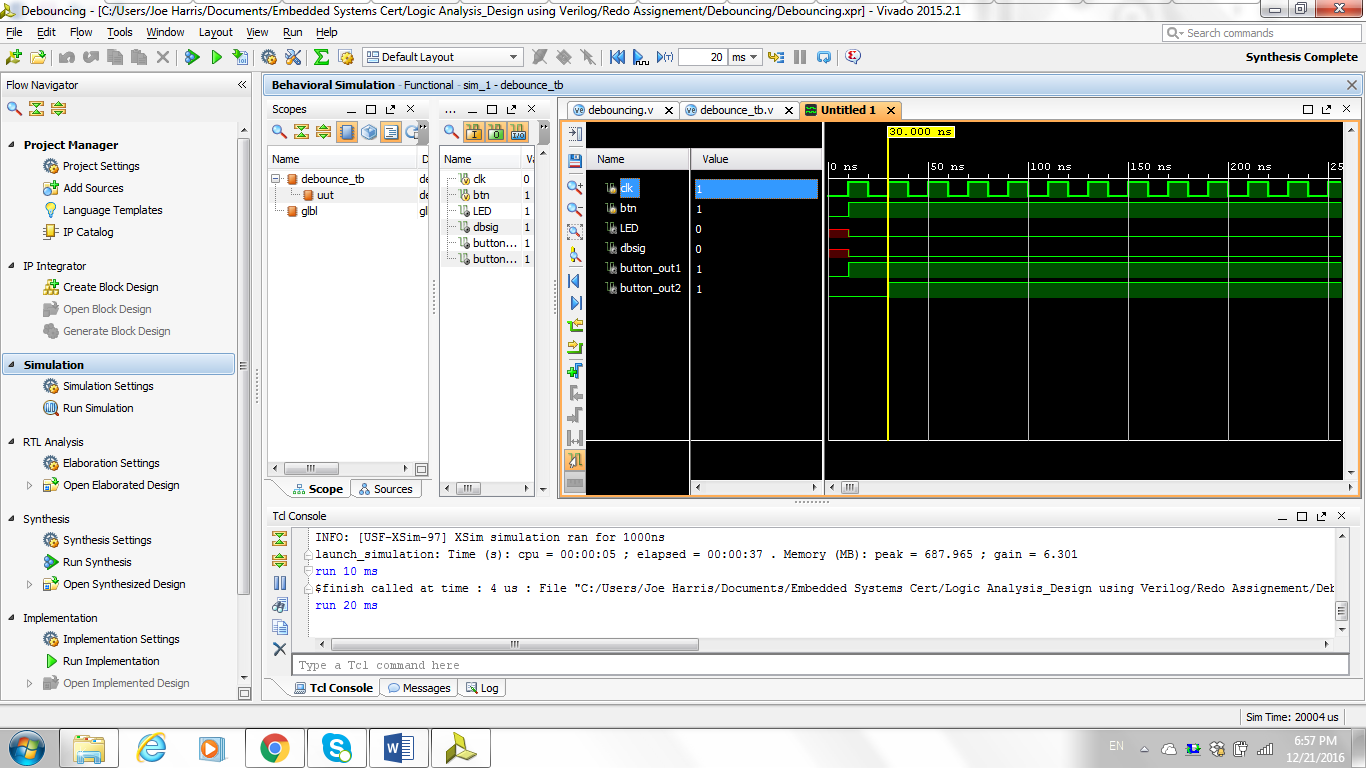Open IP Catalog in Flow Navigator
The image size is (1366, 768).
tap(88, 232)
